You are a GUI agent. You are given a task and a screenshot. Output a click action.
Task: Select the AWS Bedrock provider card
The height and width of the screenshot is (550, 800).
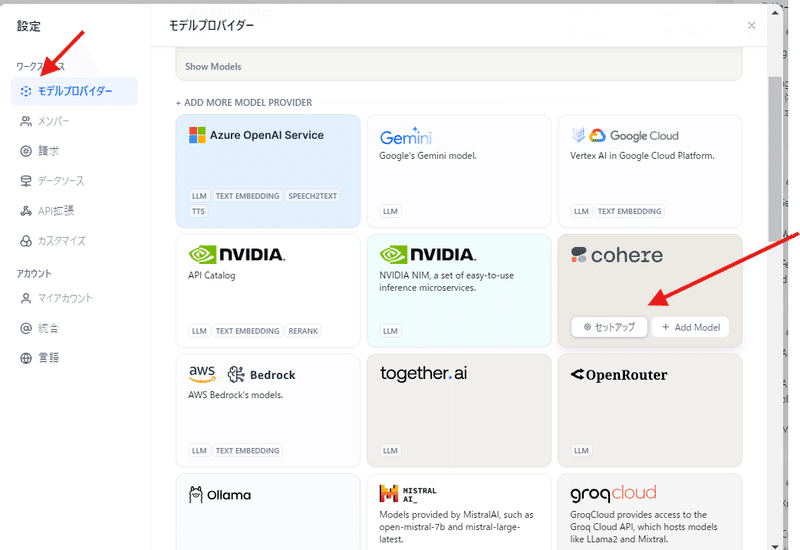267,410
